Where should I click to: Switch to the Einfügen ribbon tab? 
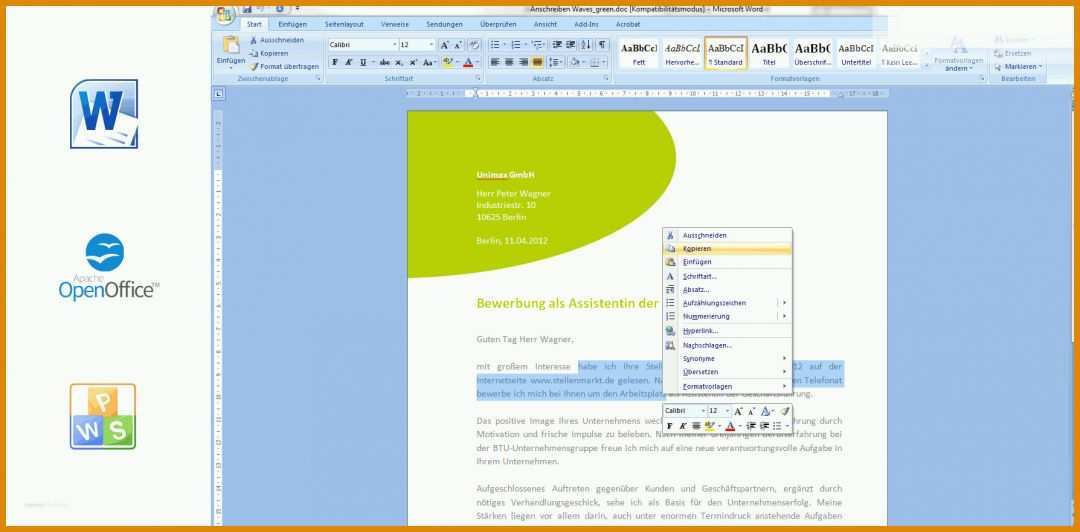click(x=293, y=24)
